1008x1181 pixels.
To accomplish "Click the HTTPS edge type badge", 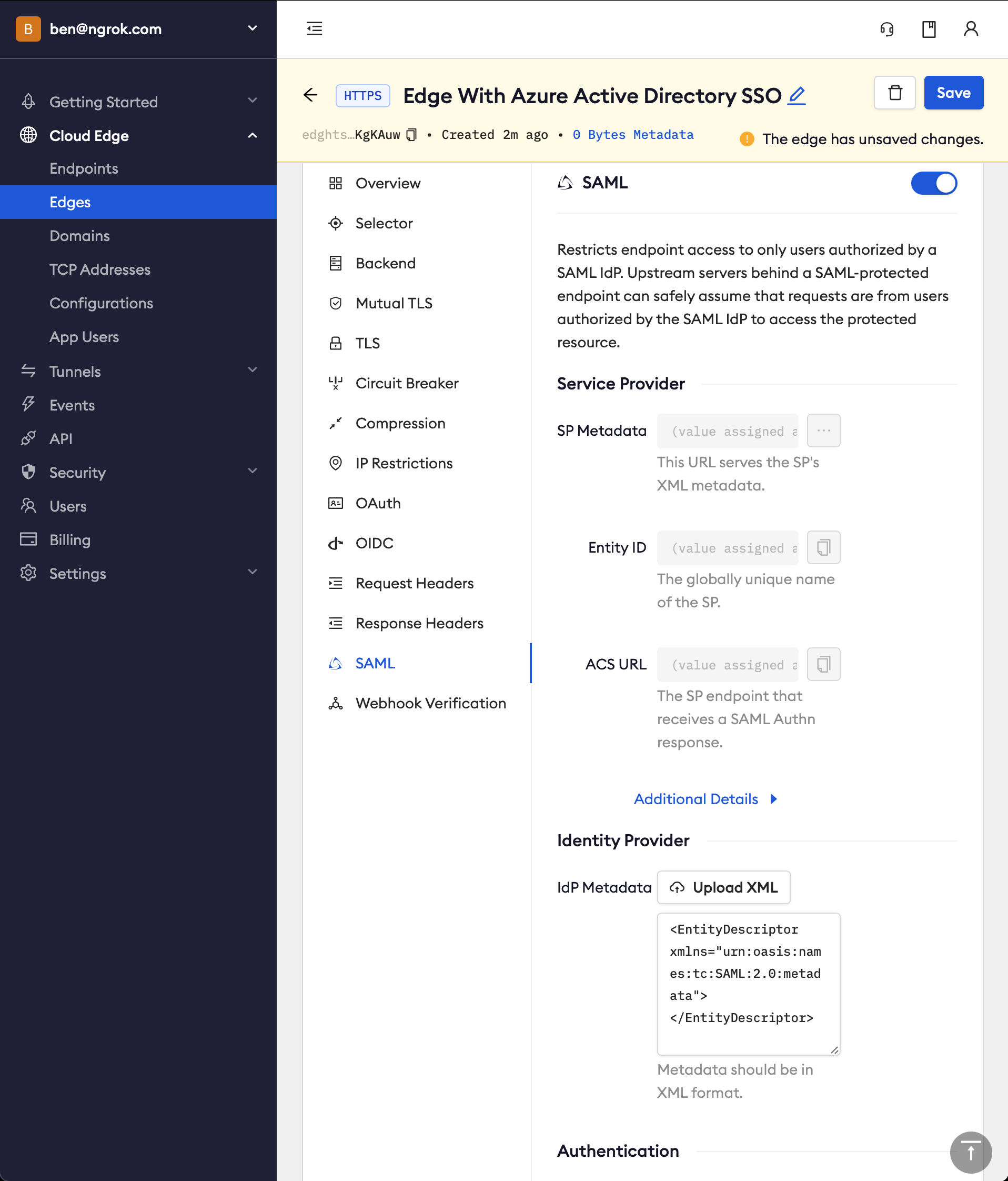I will (362, 95).
